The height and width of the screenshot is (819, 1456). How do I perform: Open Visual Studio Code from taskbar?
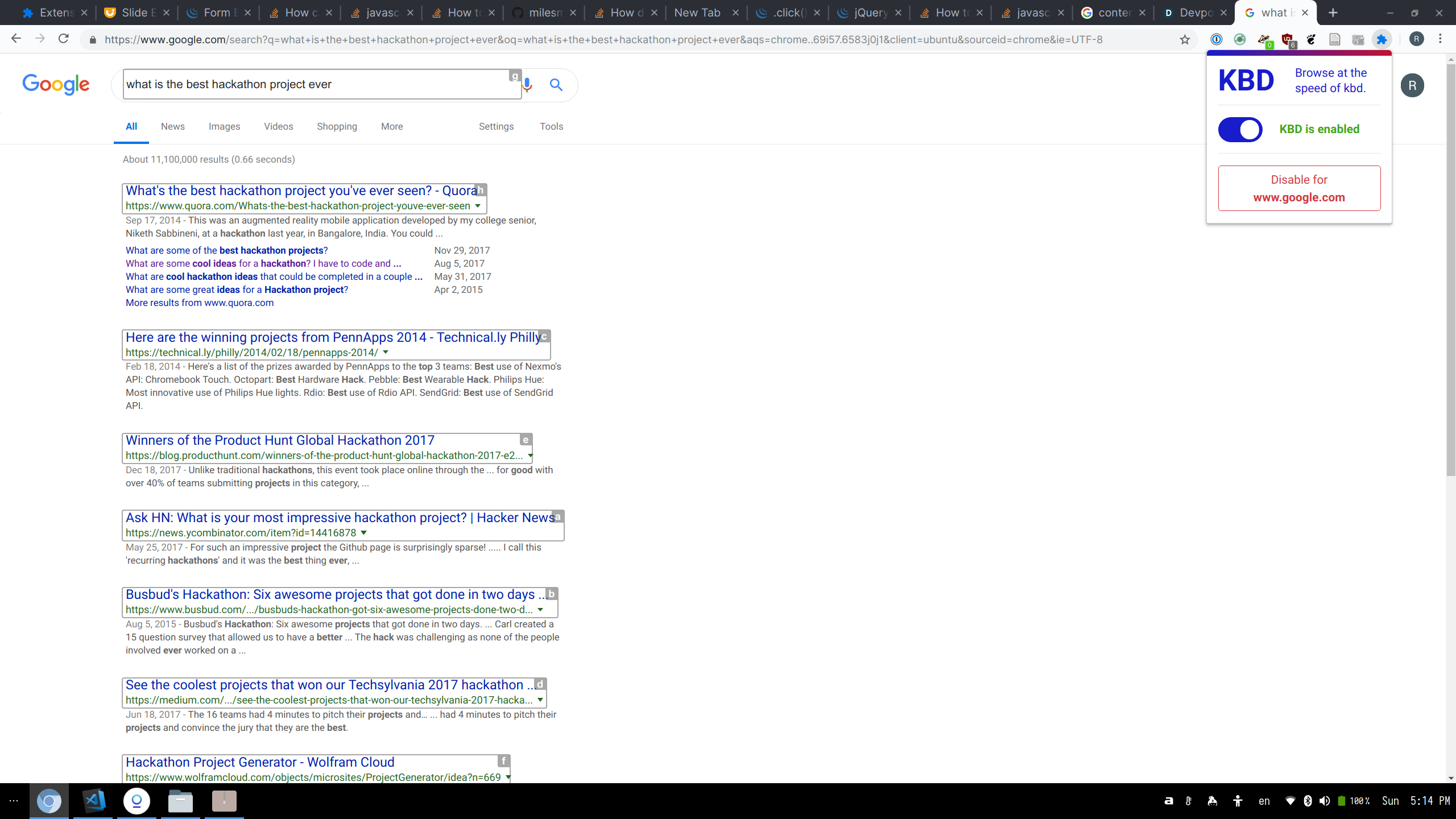click(94, 801)
